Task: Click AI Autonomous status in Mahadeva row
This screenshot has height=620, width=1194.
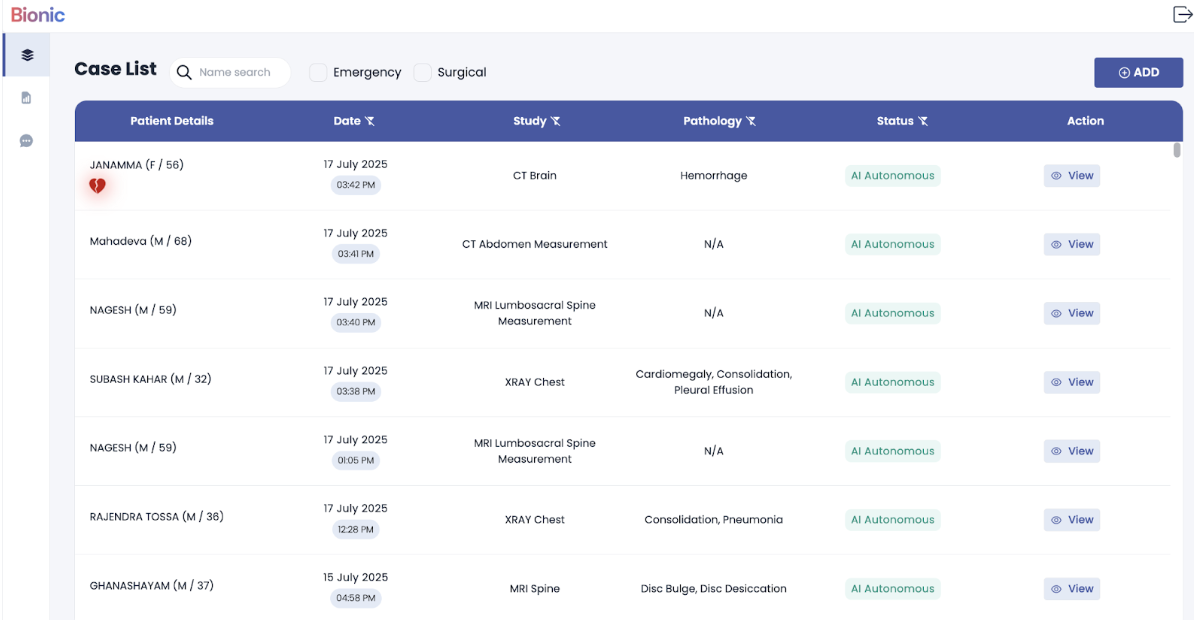Action: 892,244
